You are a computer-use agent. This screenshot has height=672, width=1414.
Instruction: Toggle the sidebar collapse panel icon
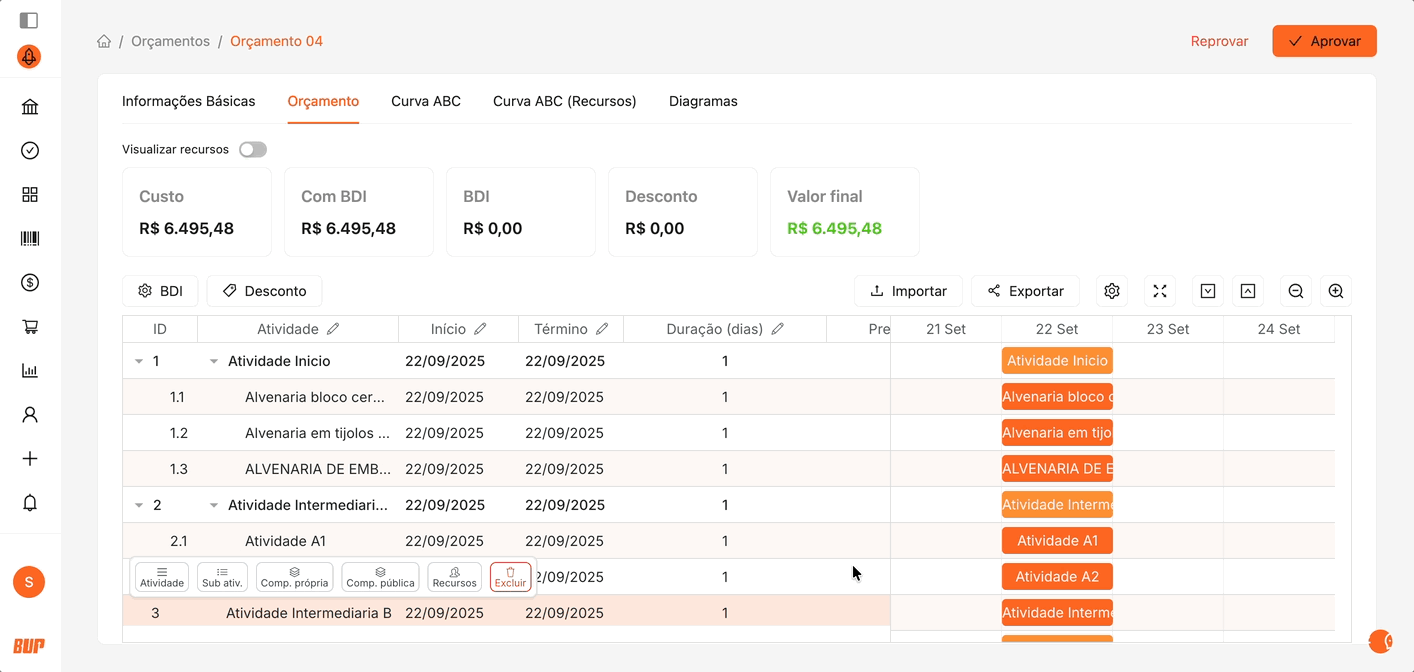pos(29,20)
